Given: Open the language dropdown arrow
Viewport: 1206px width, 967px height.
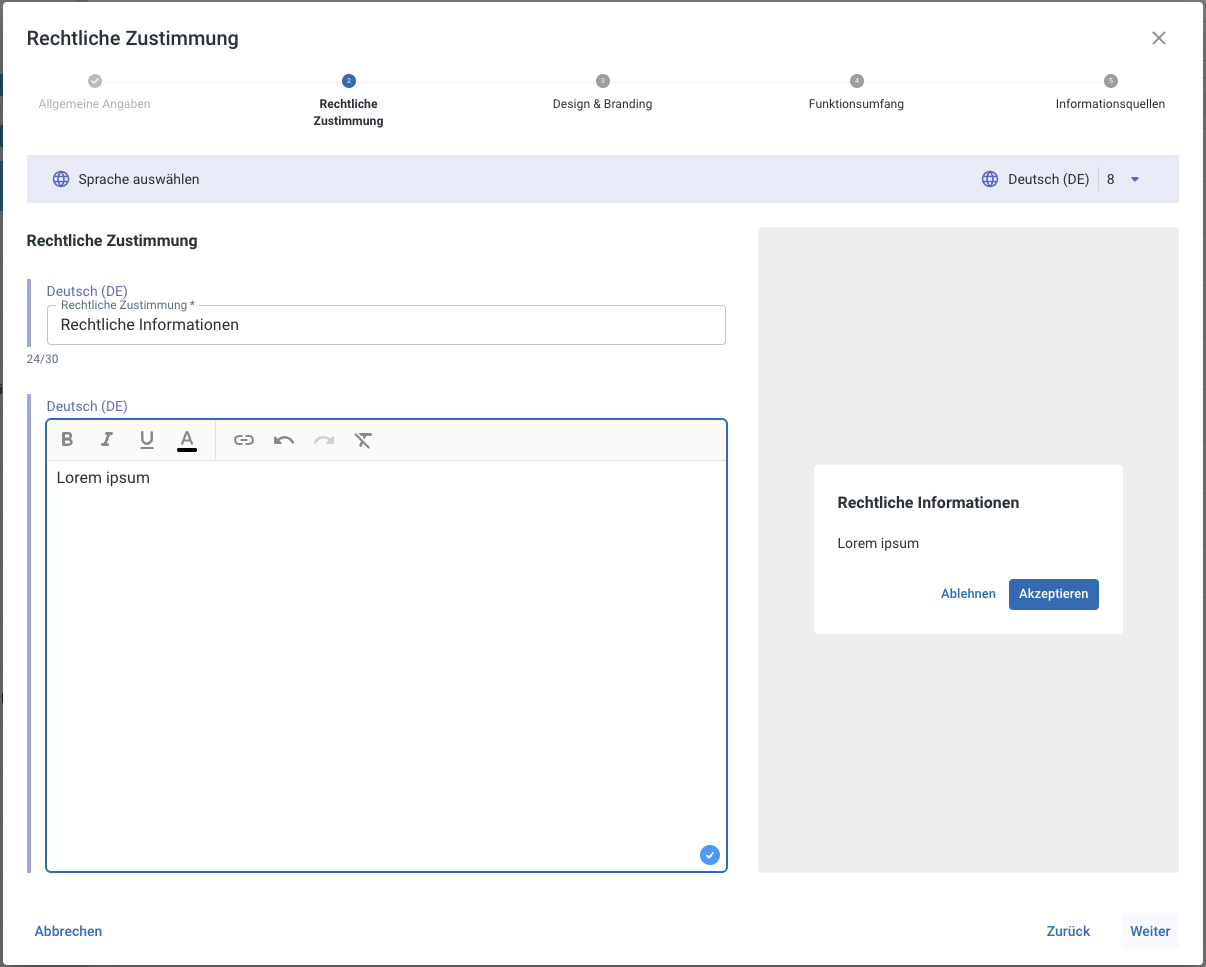Looking at the screenshot, I should (x=1135, y=179).
